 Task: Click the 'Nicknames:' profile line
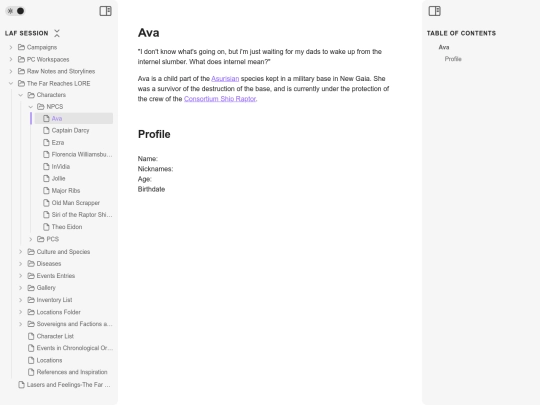click(x=155, y=169)
